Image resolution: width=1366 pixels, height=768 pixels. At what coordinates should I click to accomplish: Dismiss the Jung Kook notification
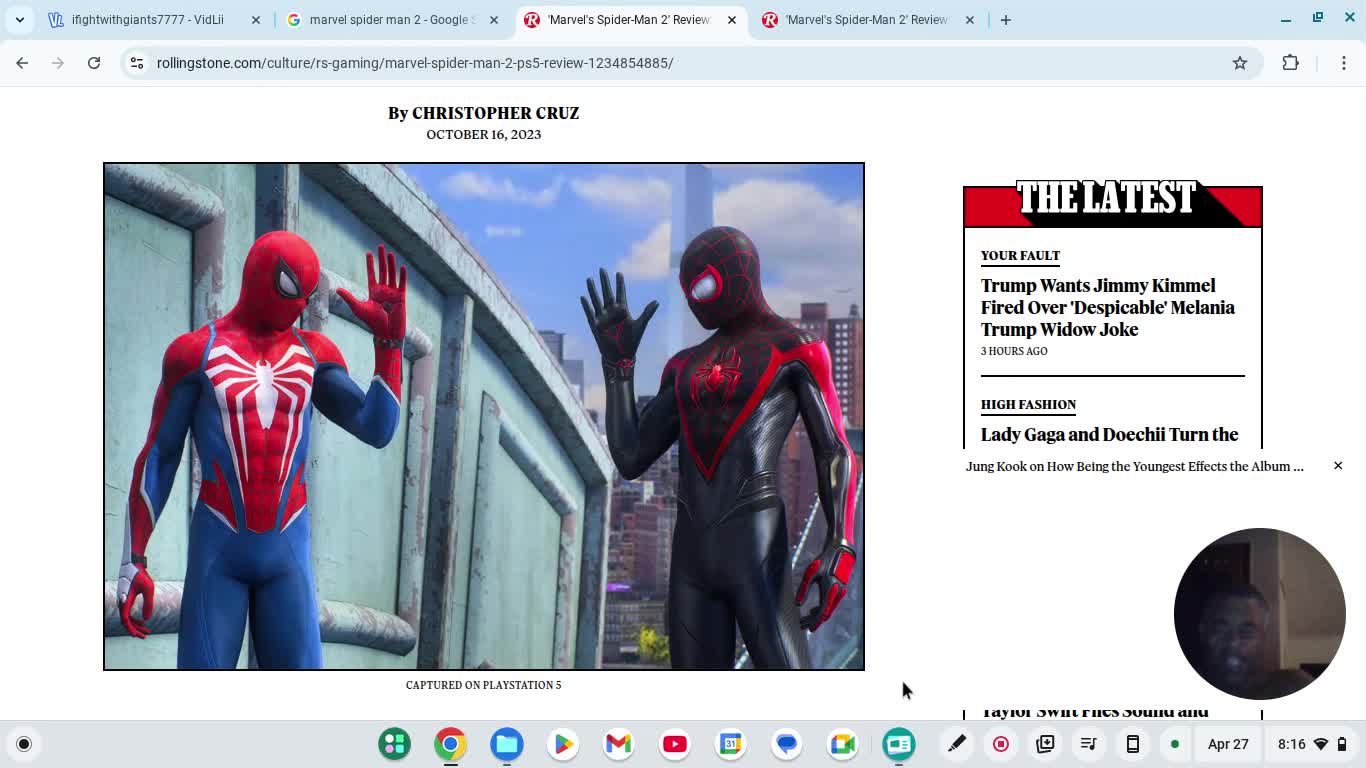click(1338, 465)
